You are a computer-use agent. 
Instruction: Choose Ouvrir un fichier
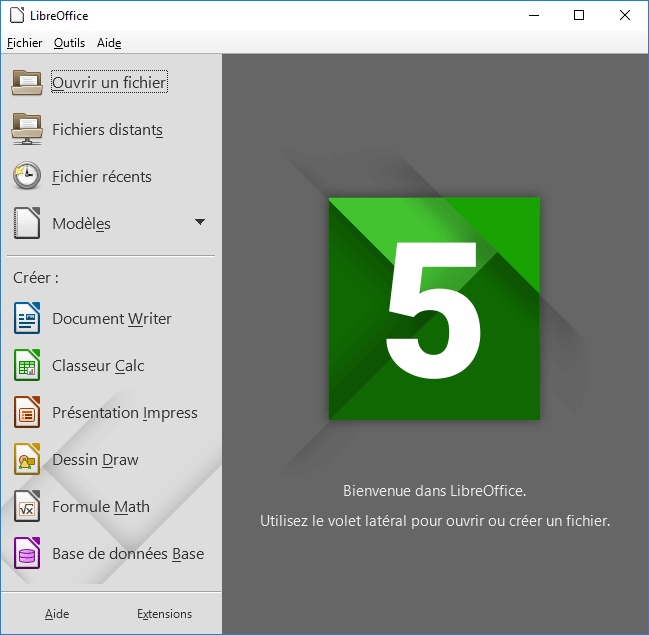[x=109, y=82]
